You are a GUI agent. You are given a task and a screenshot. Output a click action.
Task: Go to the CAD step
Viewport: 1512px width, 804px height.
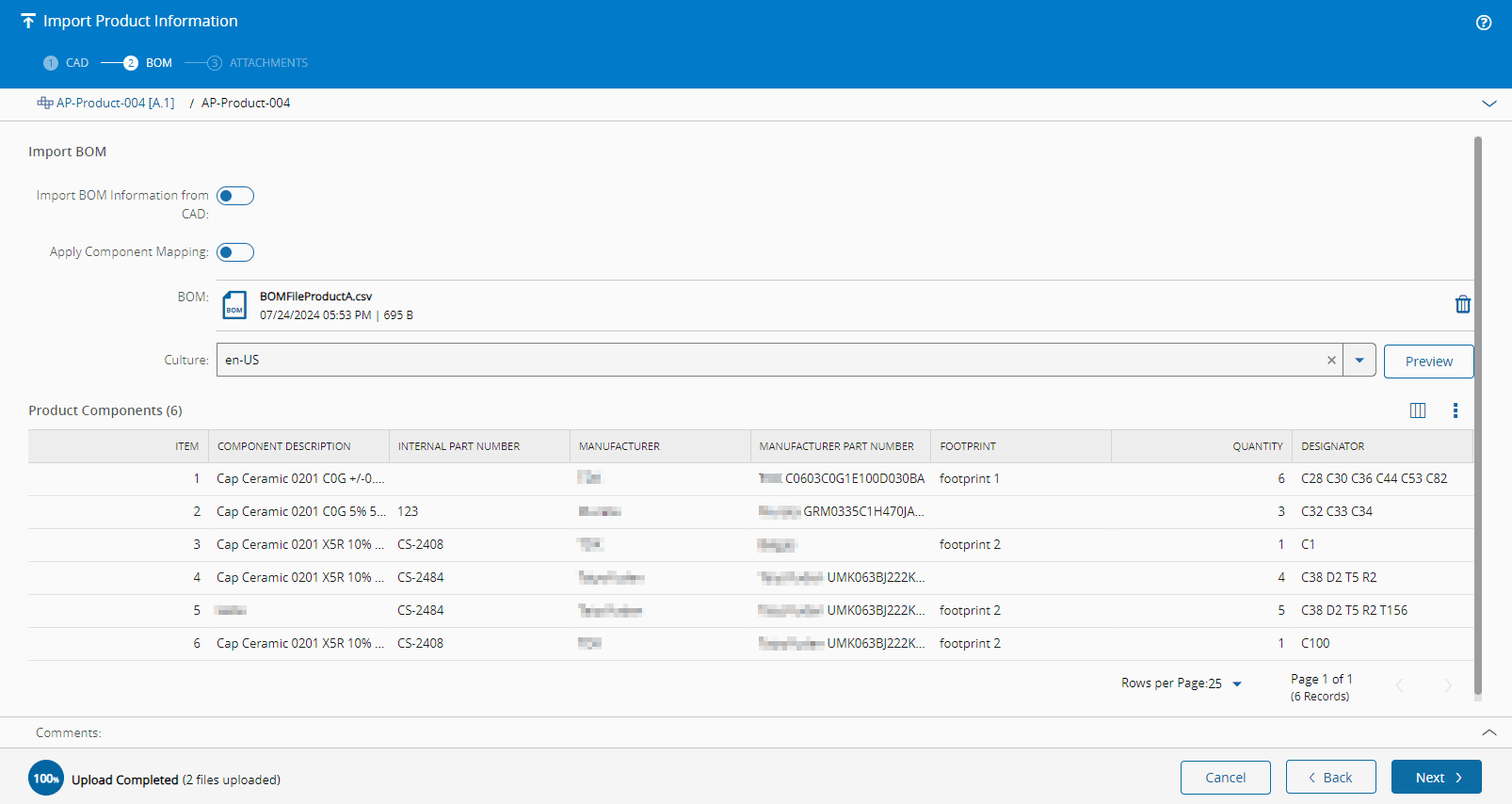coord(66,63)
